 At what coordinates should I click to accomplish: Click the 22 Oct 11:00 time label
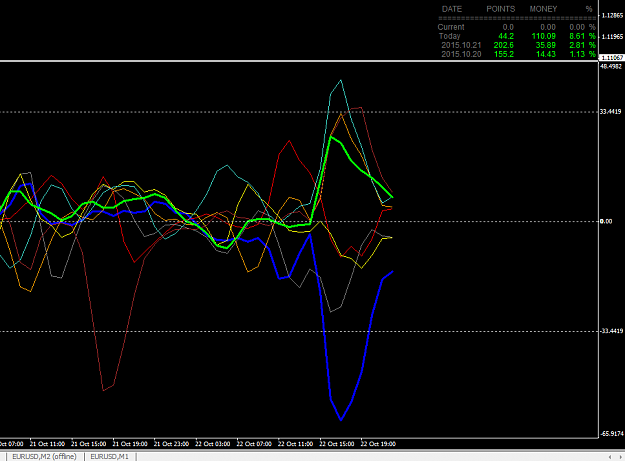(x=295, y=444)
